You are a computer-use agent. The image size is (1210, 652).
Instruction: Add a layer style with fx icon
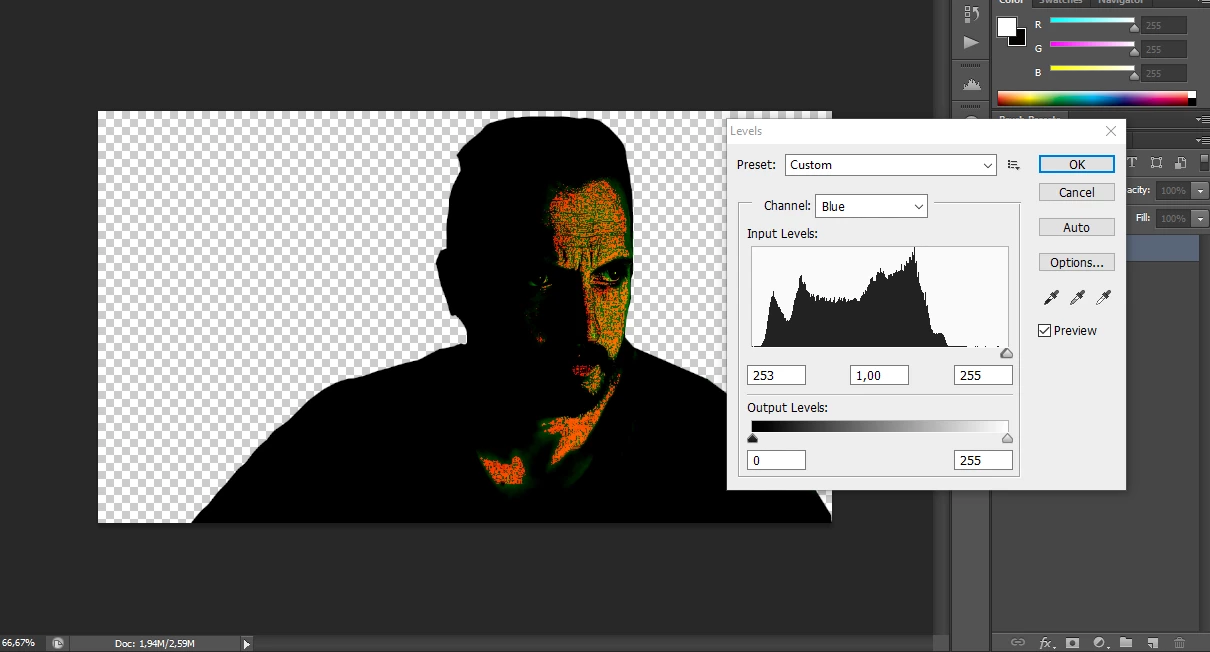click(1046, 642)
